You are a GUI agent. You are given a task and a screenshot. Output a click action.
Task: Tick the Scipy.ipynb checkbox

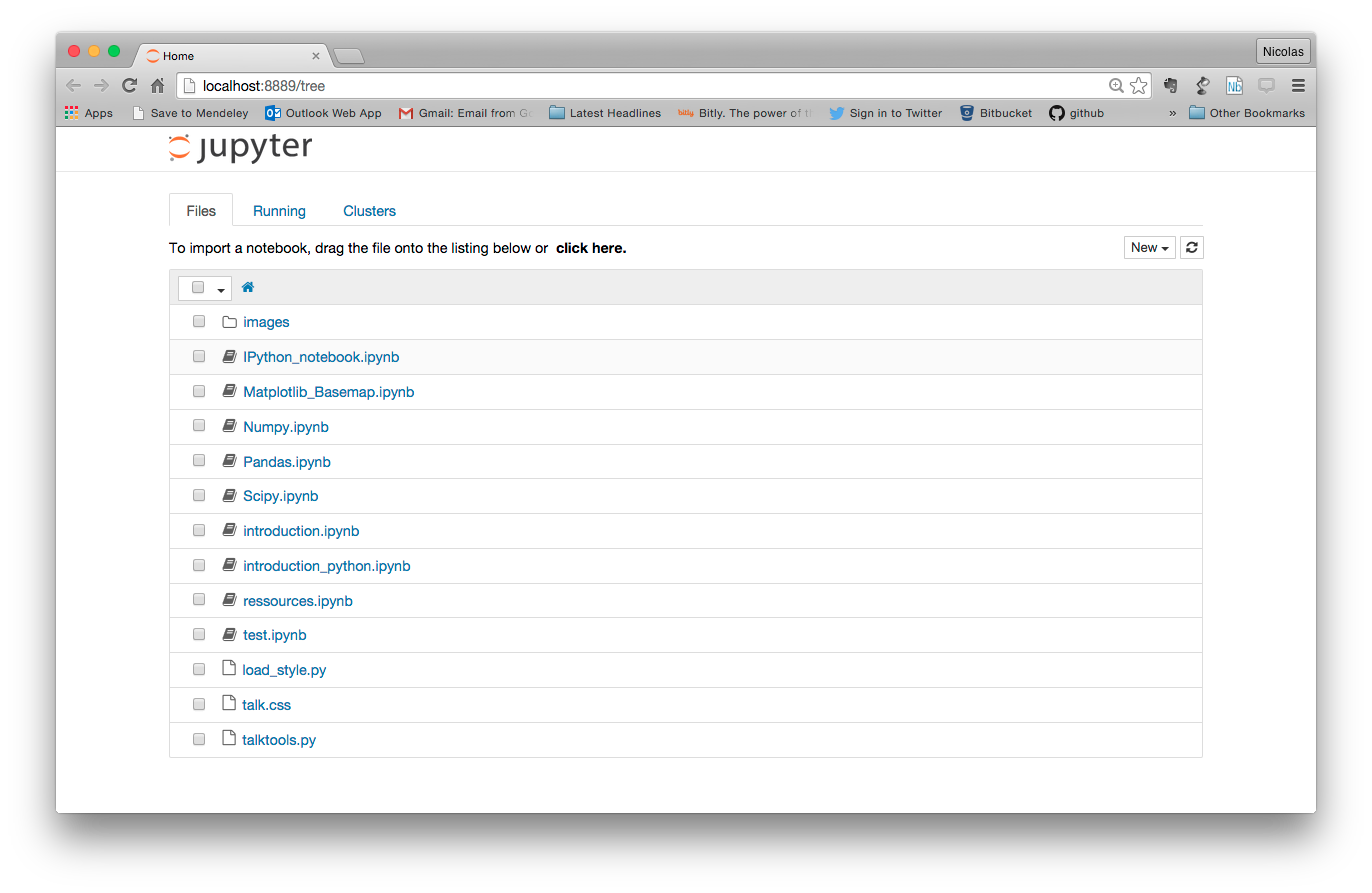click(199, 495)
